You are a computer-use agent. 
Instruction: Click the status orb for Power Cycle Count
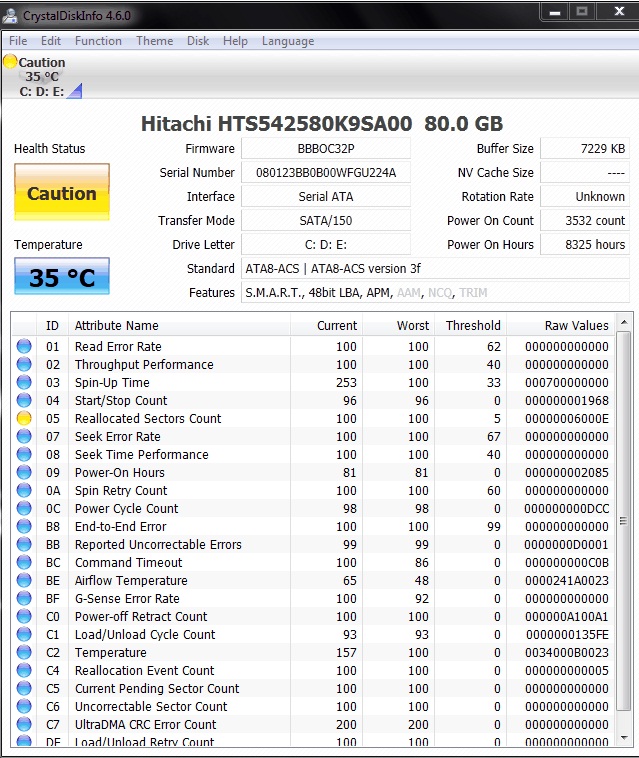click(x=24, y=508)
